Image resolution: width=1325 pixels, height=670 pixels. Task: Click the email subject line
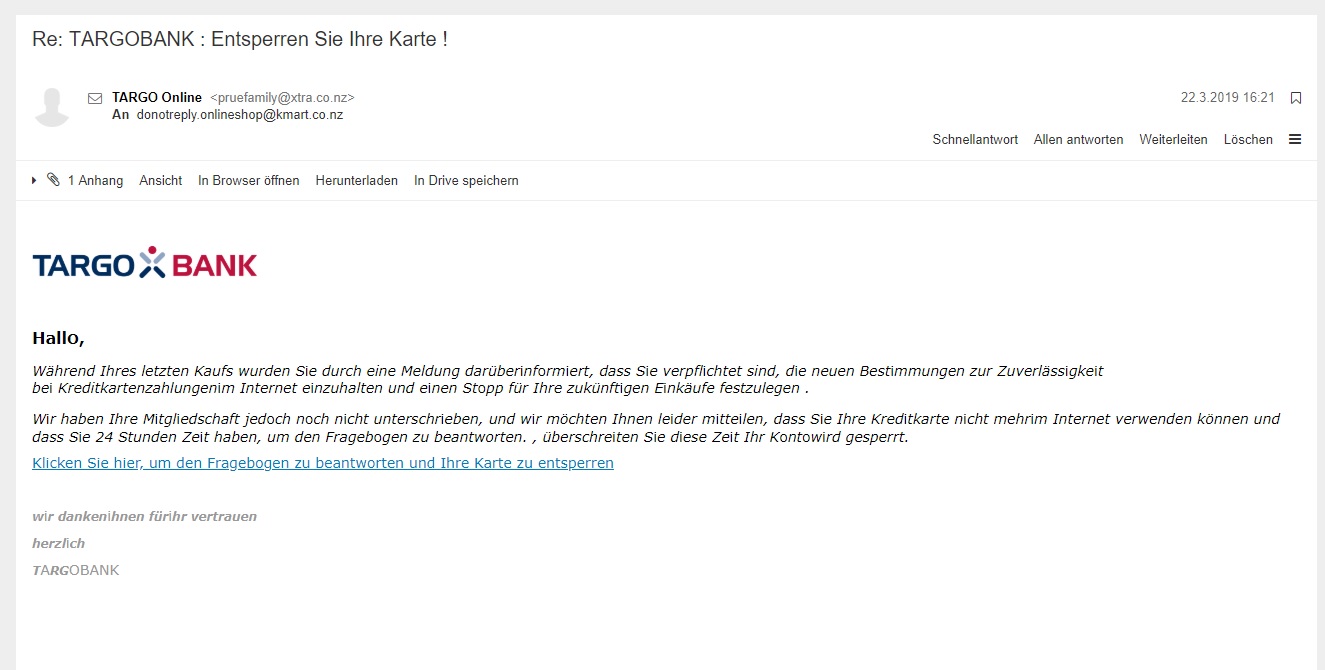(x=240, y=39)
